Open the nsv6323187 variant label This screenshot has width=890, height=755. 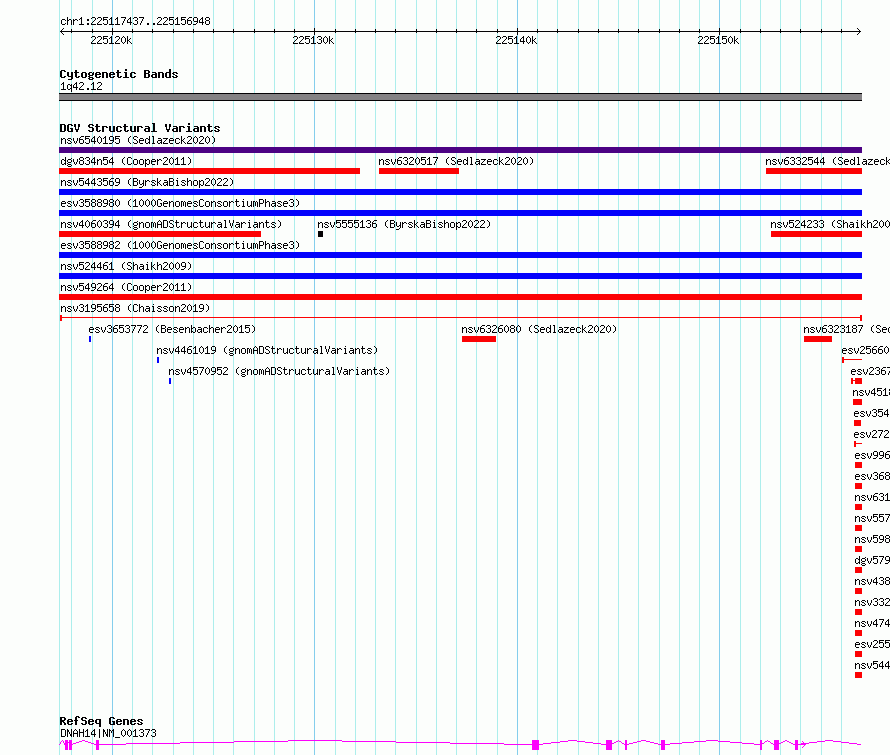[x=846, y=329]
